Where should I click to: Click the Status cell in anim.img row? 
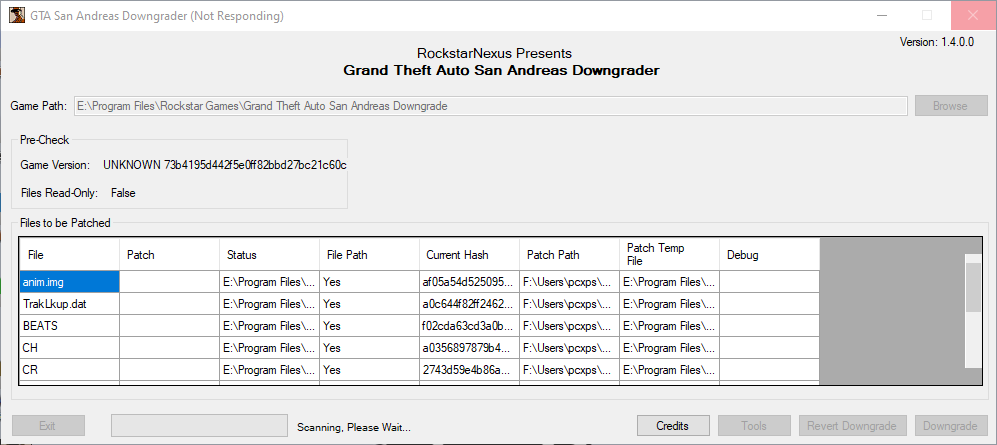click(269, 282)
